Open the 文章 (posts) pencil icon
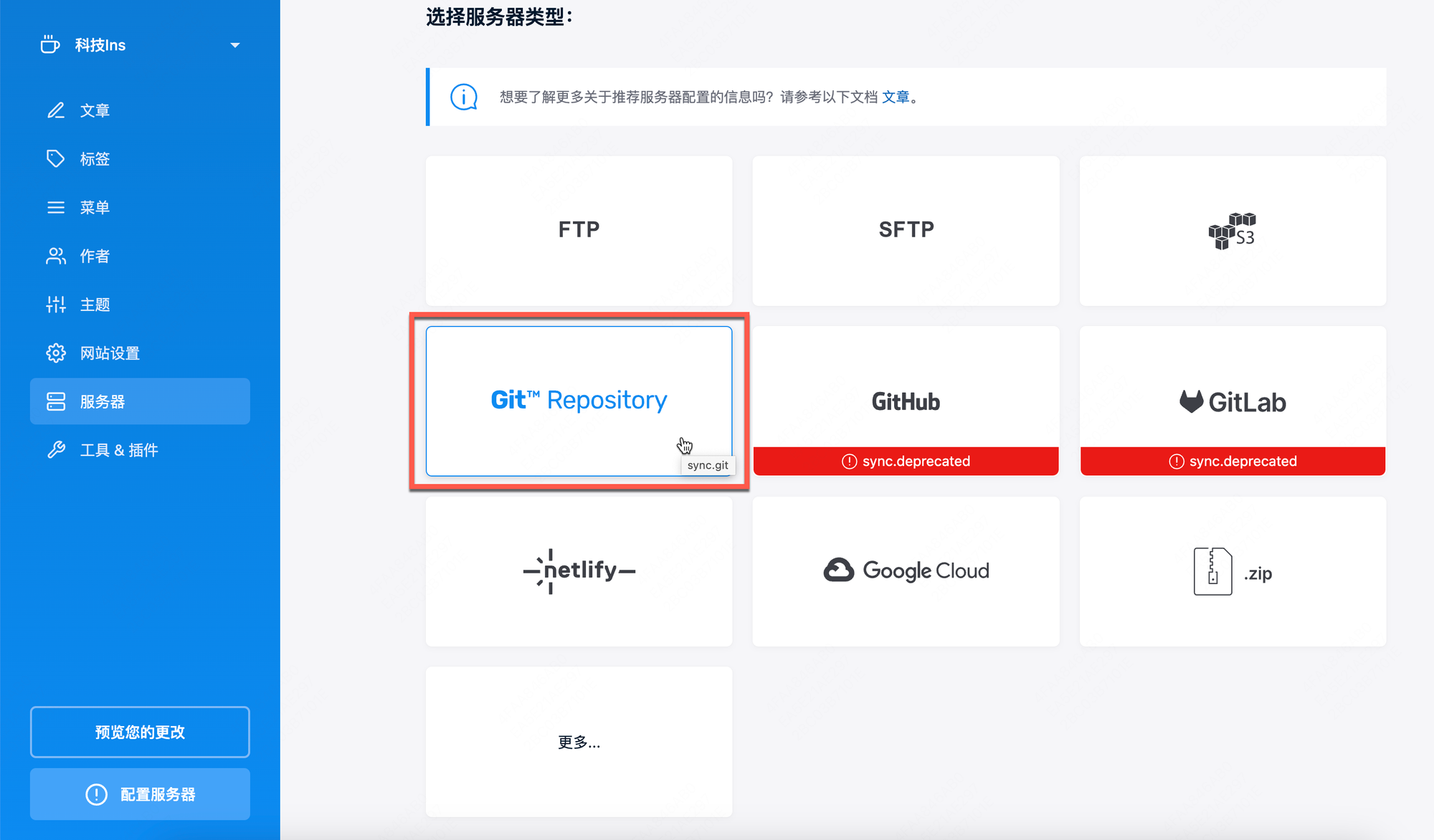1434x840 pixels. point(56,110)
